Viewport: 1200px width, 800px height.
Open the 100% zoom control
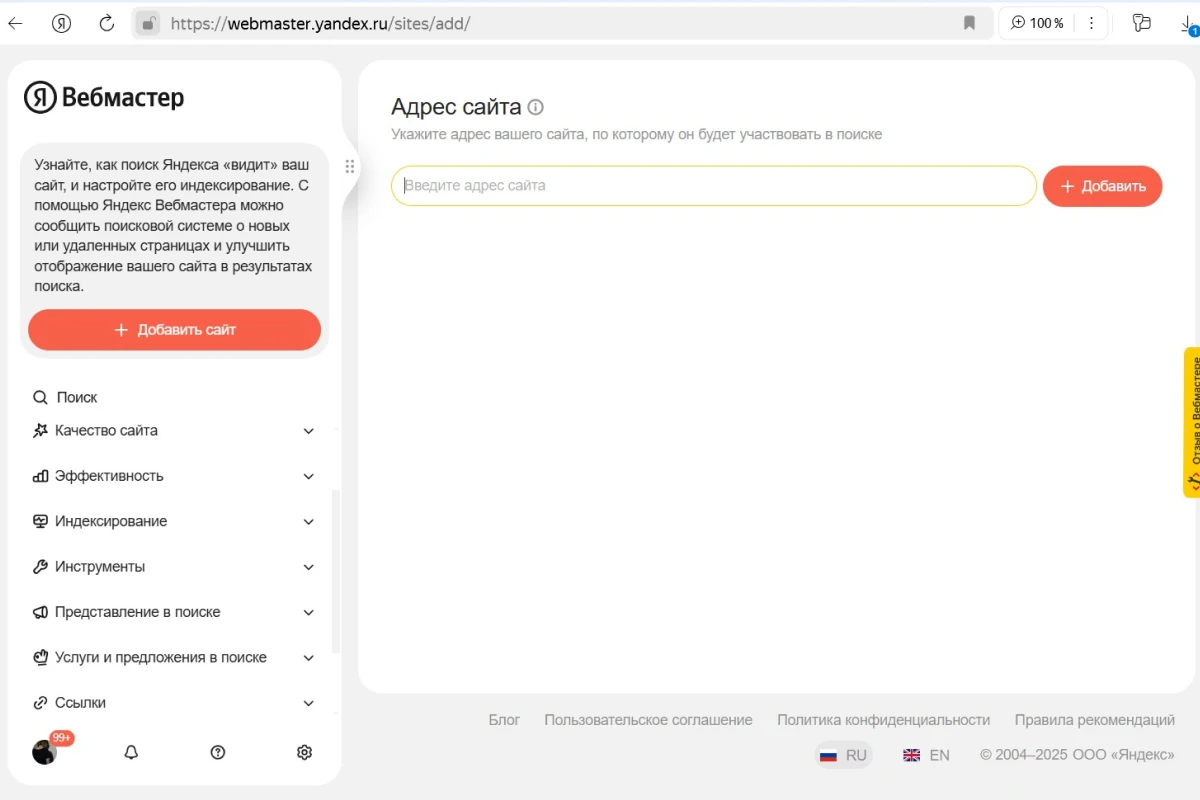pyautogui.click(x=1037, y=23)
